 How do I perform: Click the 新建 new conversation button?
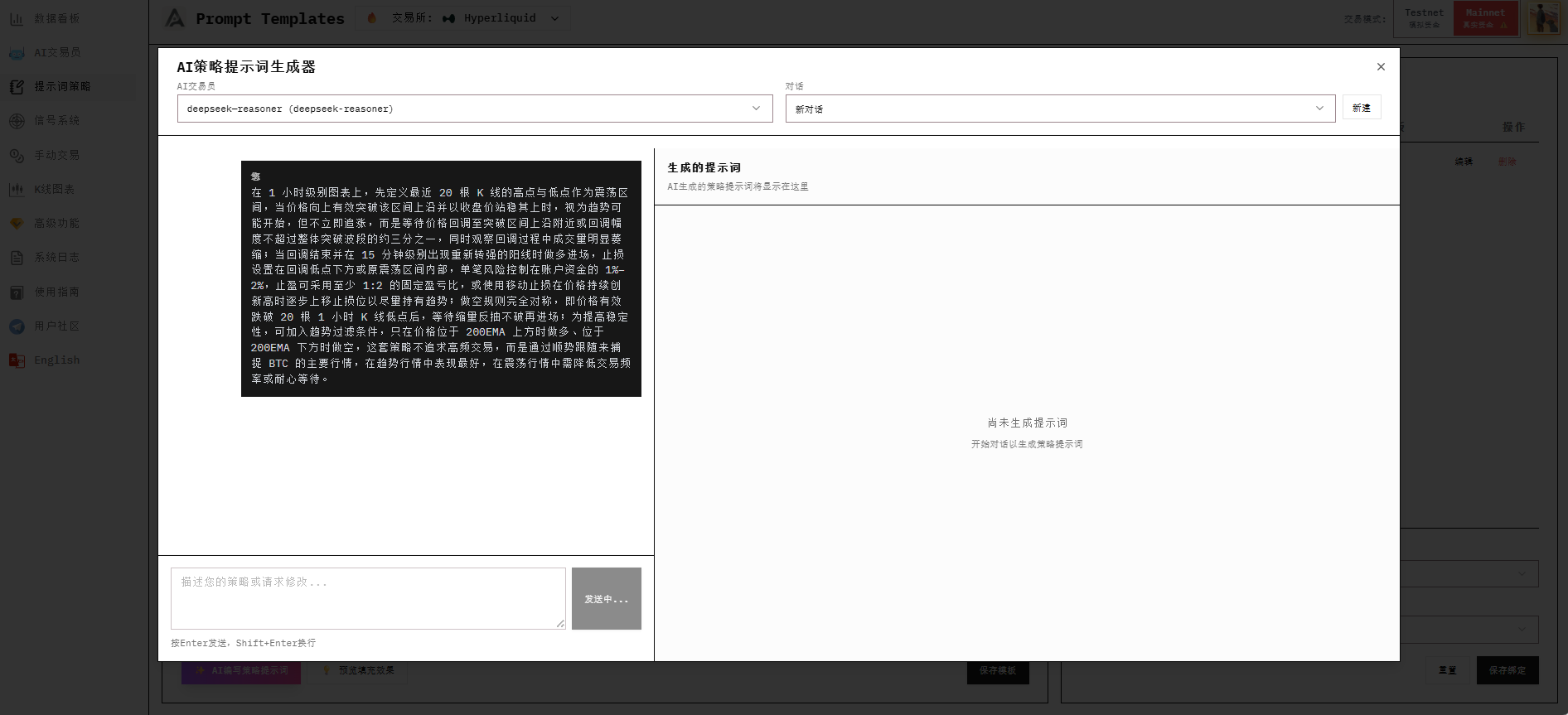[1361, 108]
